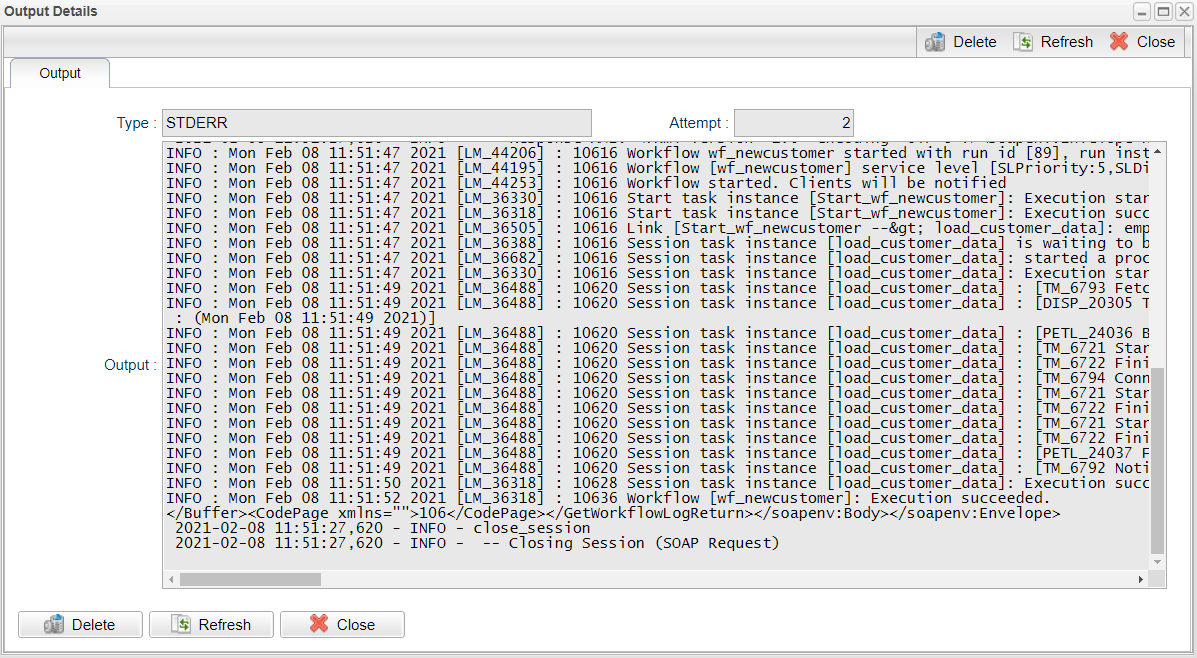Viewport: 1197px width, 658px height.
Task: Click the log's vertical scrollbar down arrow
Action: click(1157, 563)
